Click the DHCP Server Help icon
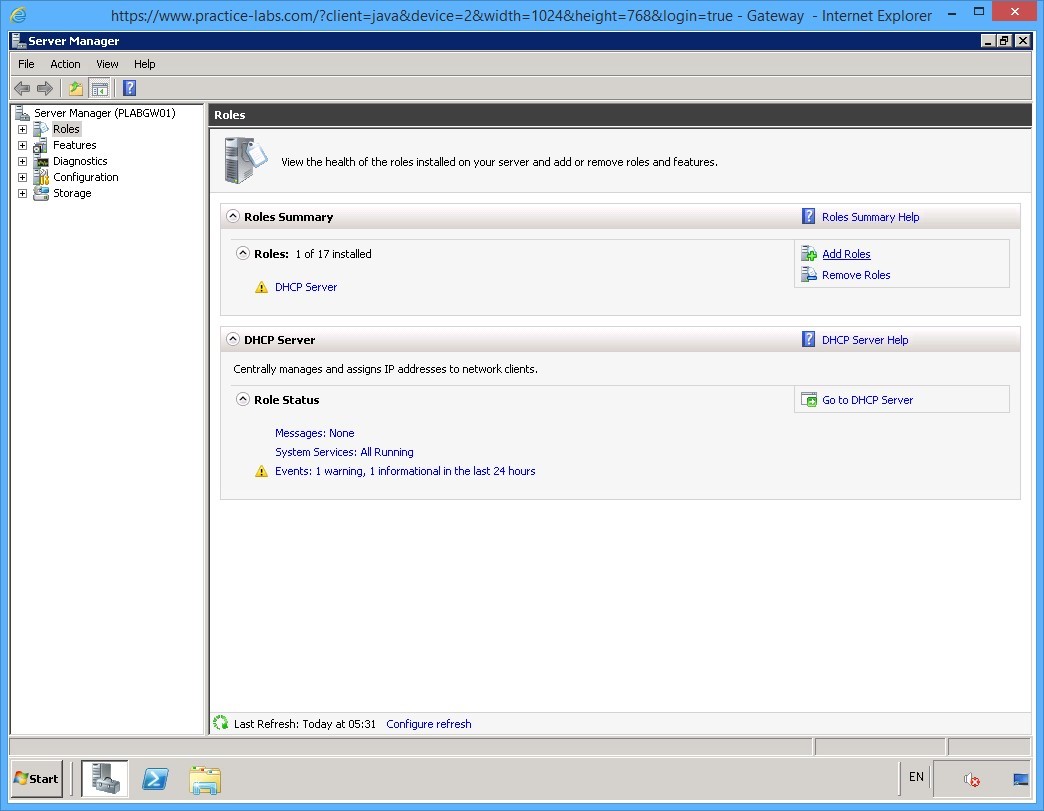Viewport: 1044px width, 811px height. point(808,339)
